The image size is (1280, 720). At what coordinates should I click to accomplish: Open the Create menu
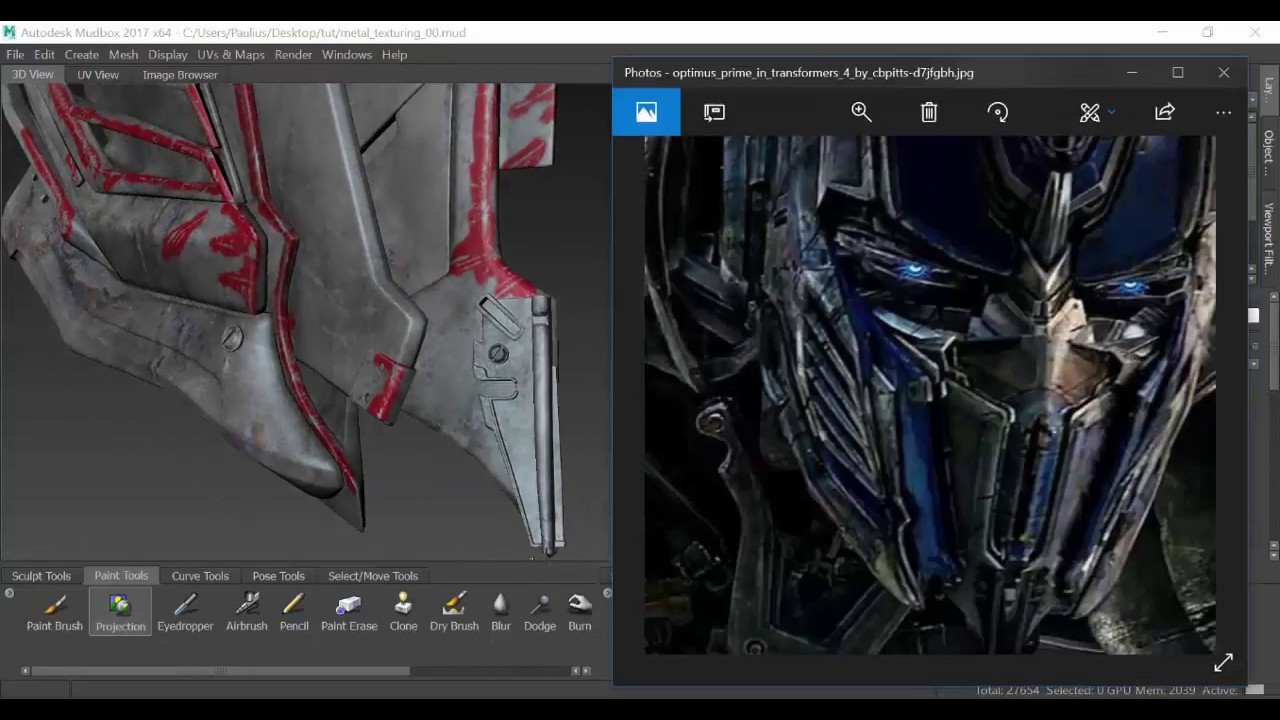[x=82, y=54]
